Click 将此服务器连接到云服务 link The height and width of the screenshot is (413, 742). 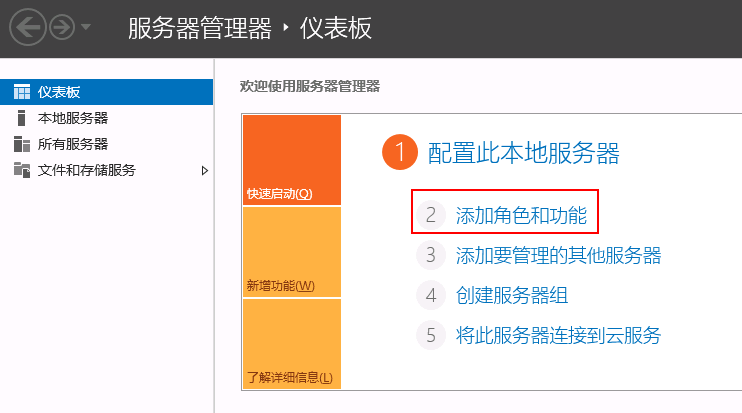tap(558, 336)
